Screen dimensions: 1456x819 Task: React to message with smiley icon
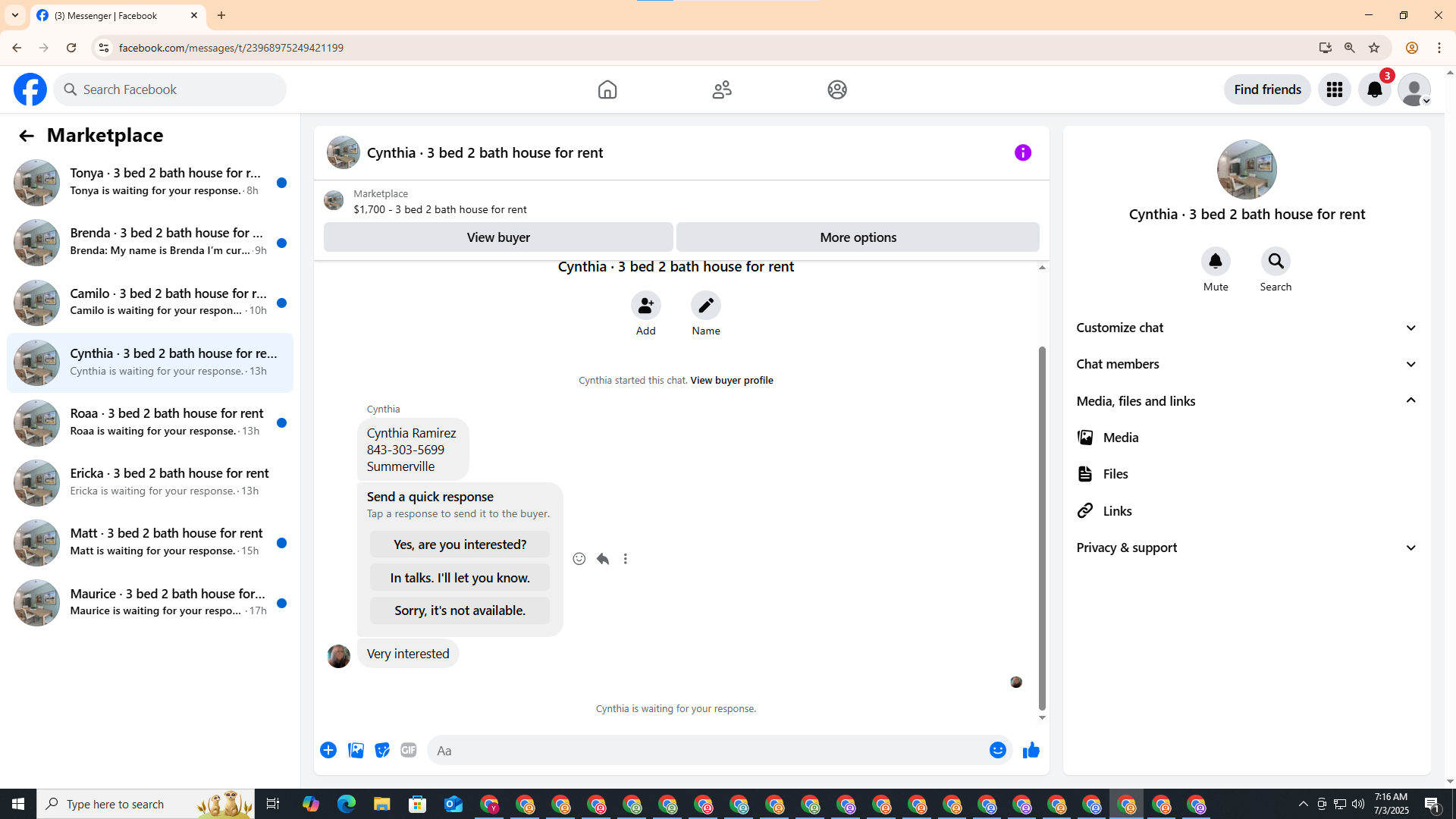tap(579, 559)
